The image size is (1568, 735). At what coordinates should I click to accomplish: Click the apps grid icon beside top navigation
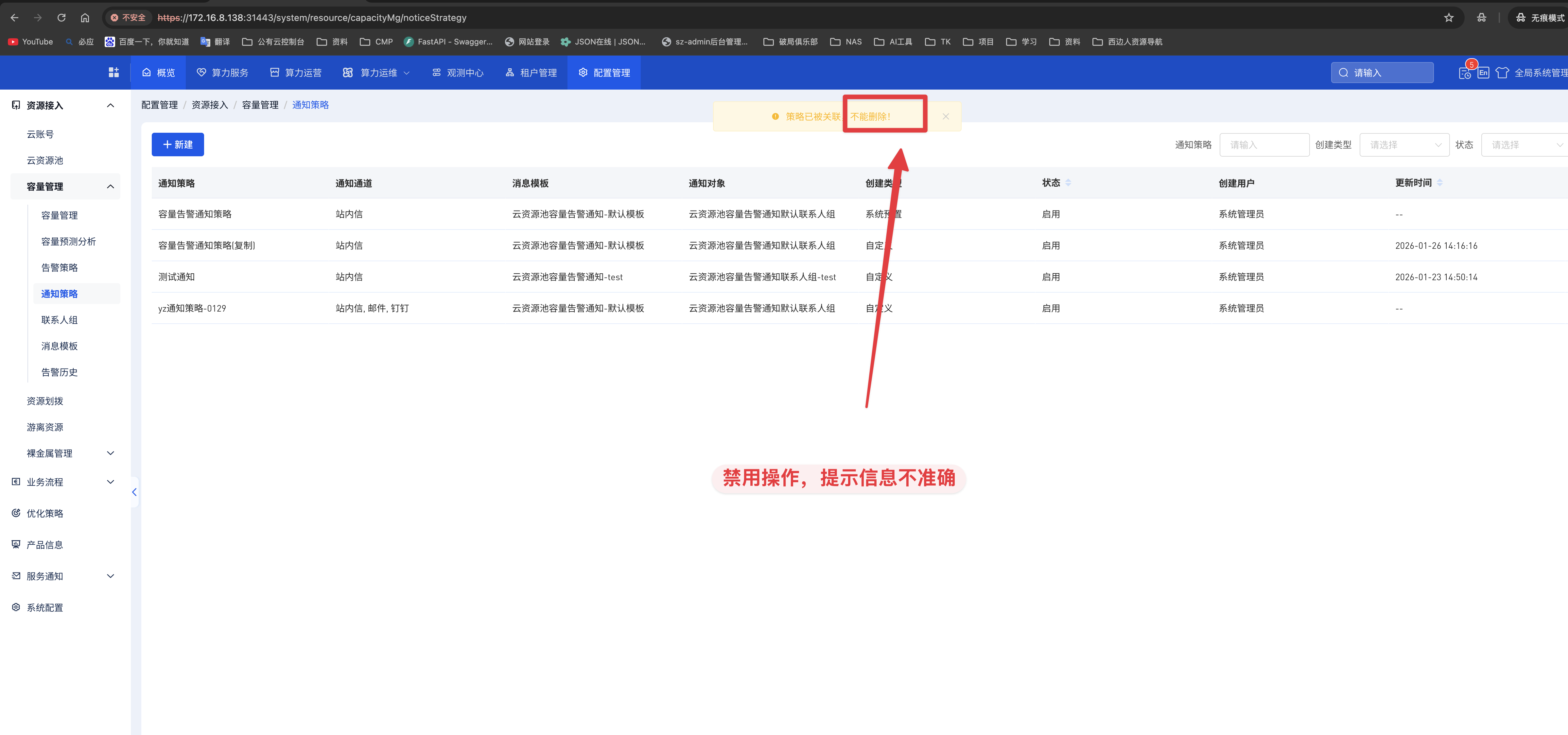point(113,72)
